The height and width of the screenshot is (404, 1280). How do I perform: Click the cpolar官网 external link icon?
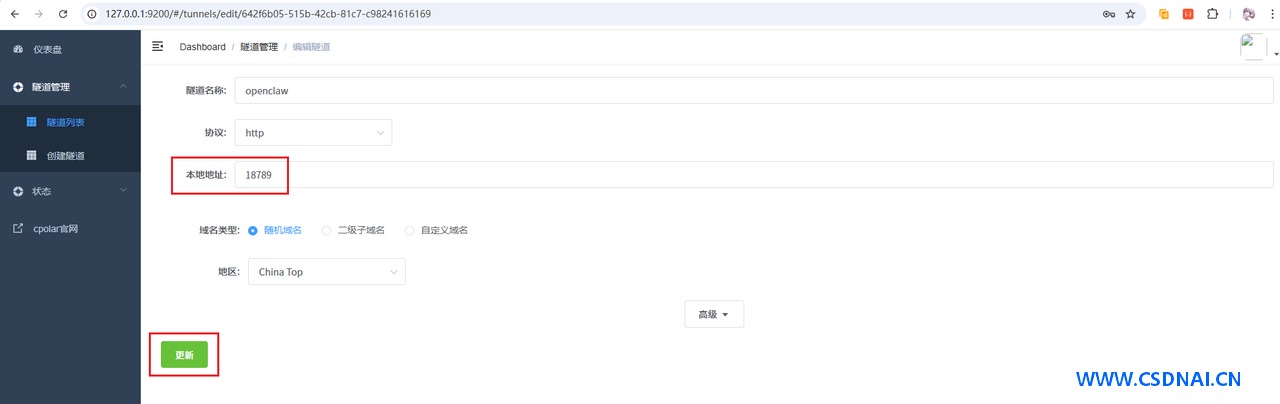click(18, 229)
